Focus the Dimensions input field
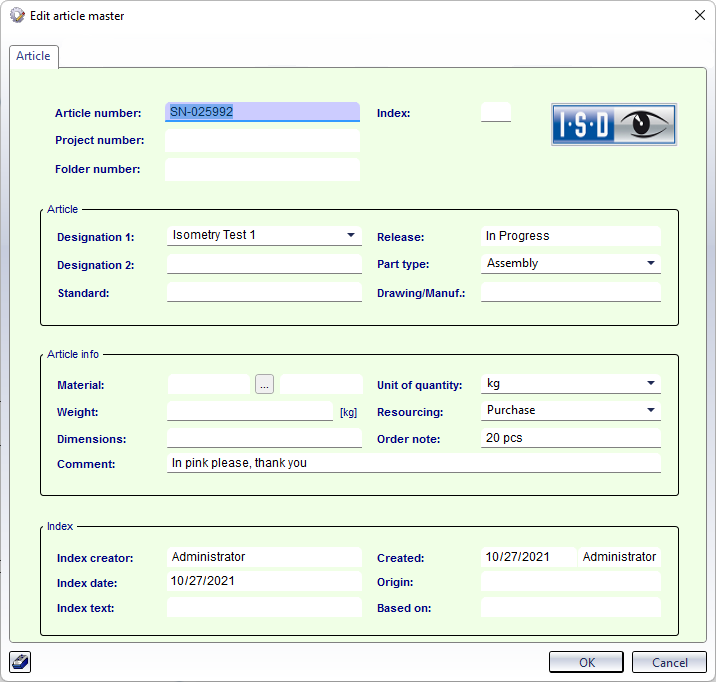Viewport: 716px width, 682px height. [264, 438]
